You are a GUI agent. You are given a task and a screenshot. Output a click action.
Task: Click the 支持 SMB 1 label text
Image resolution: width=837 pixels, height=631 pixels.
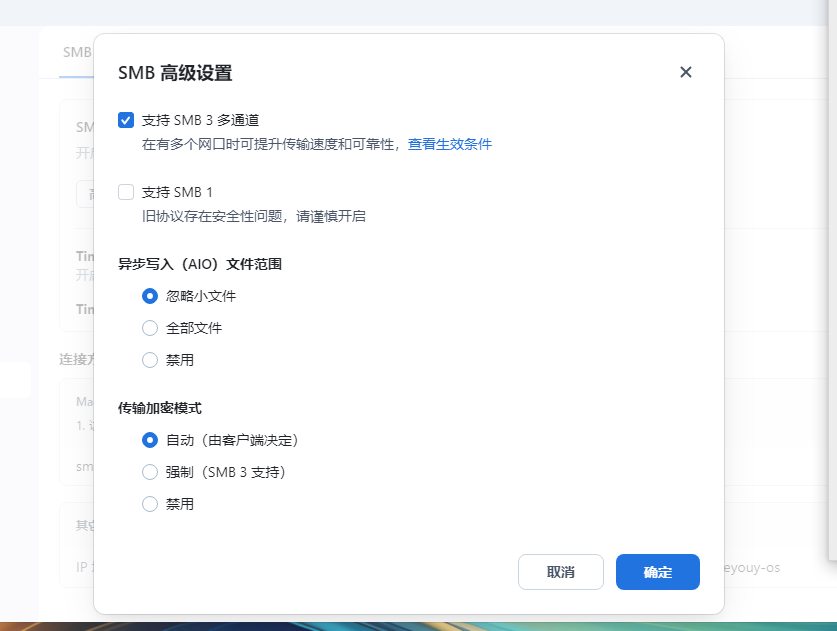point(177,192)
